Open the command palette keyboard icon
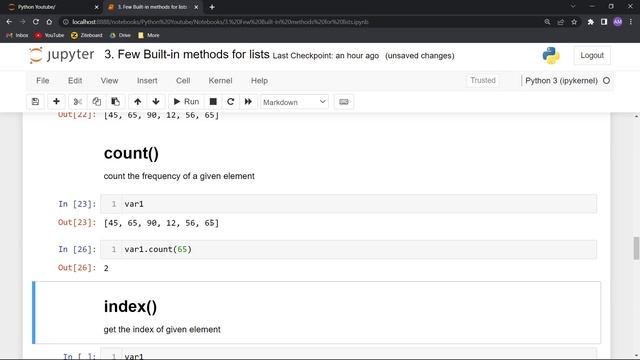The width and height of the screenshot is (640, 360). coord(344,102)
